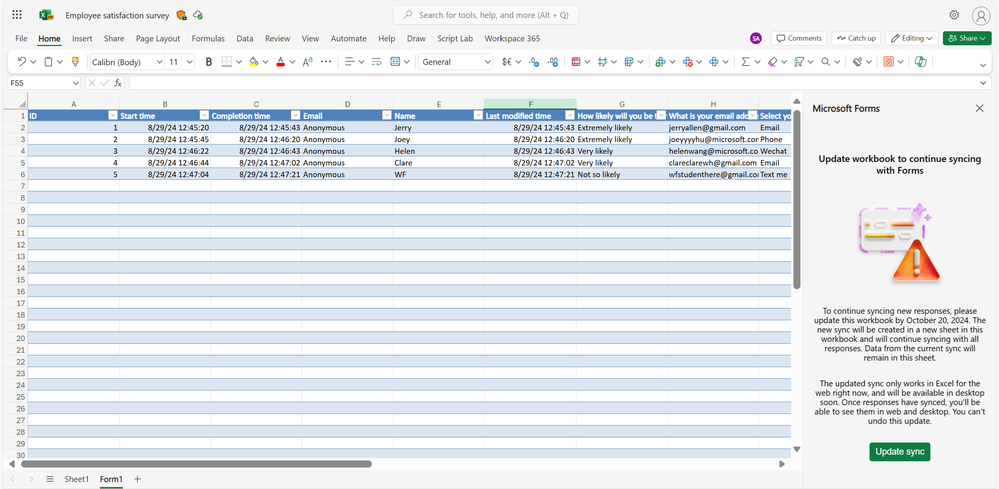The image size is (999, 489).
Task: Click the AutoSum sigma icon
Action: point(745,62)
